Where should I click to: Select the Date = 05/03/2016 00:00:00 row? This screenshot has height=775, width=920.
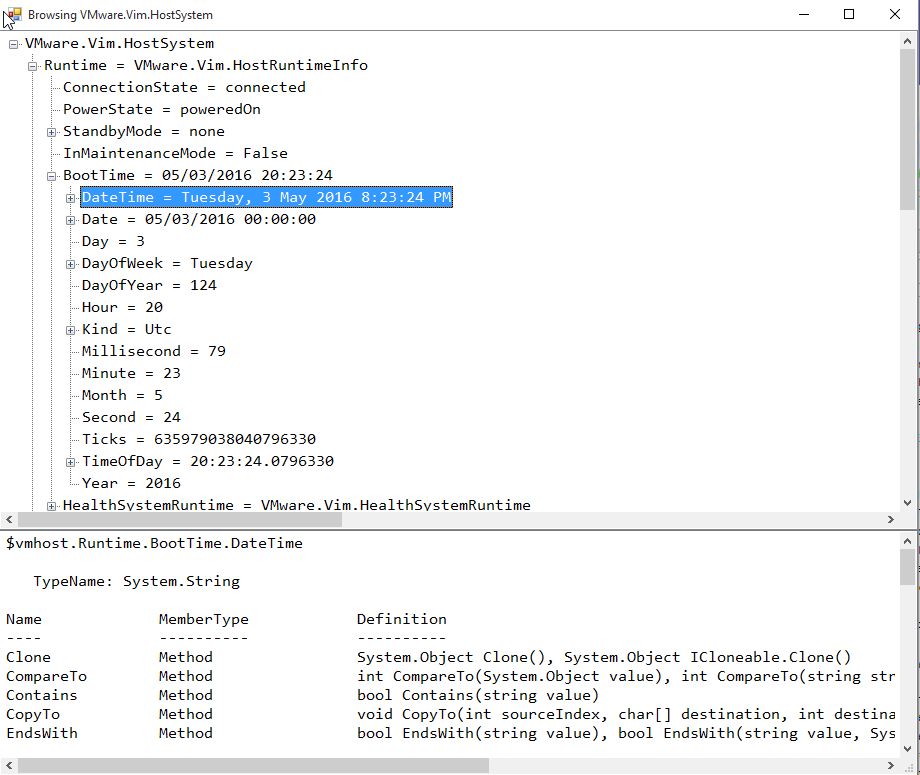[x=199, y=219]
